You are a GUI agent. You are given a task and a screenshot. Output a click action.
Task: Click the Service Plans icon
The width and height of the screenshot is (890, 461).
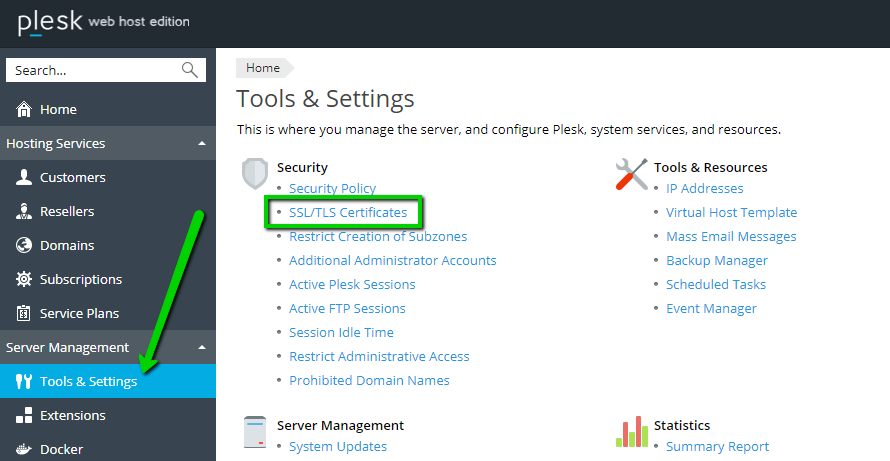[x=24, y=314]
